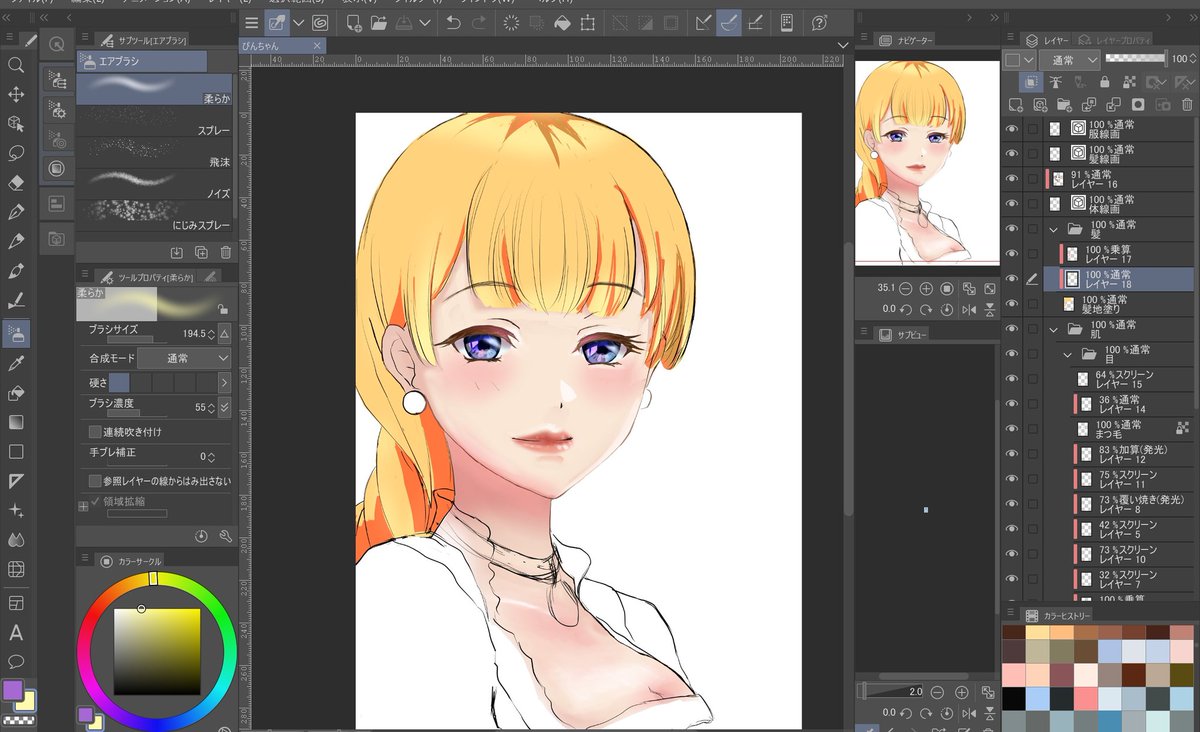Select レイヤー 18 layer
1200x732 pixels.
point(1121,279)
